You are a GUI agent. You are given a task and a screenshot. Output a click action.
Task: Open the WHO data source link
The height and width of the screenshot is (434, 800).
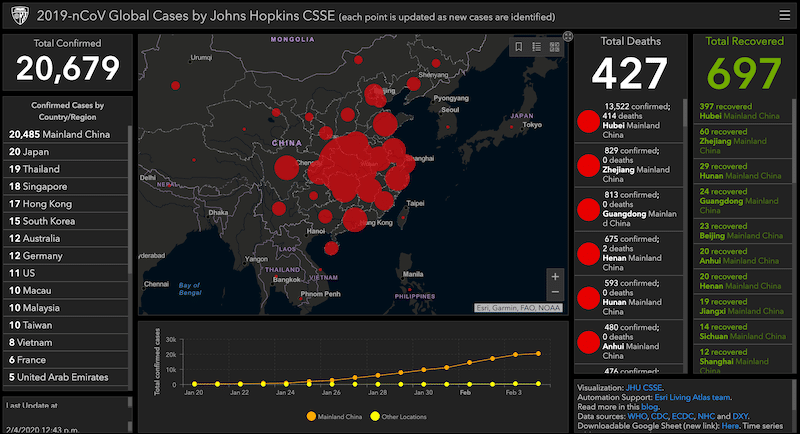click(637, 416)
